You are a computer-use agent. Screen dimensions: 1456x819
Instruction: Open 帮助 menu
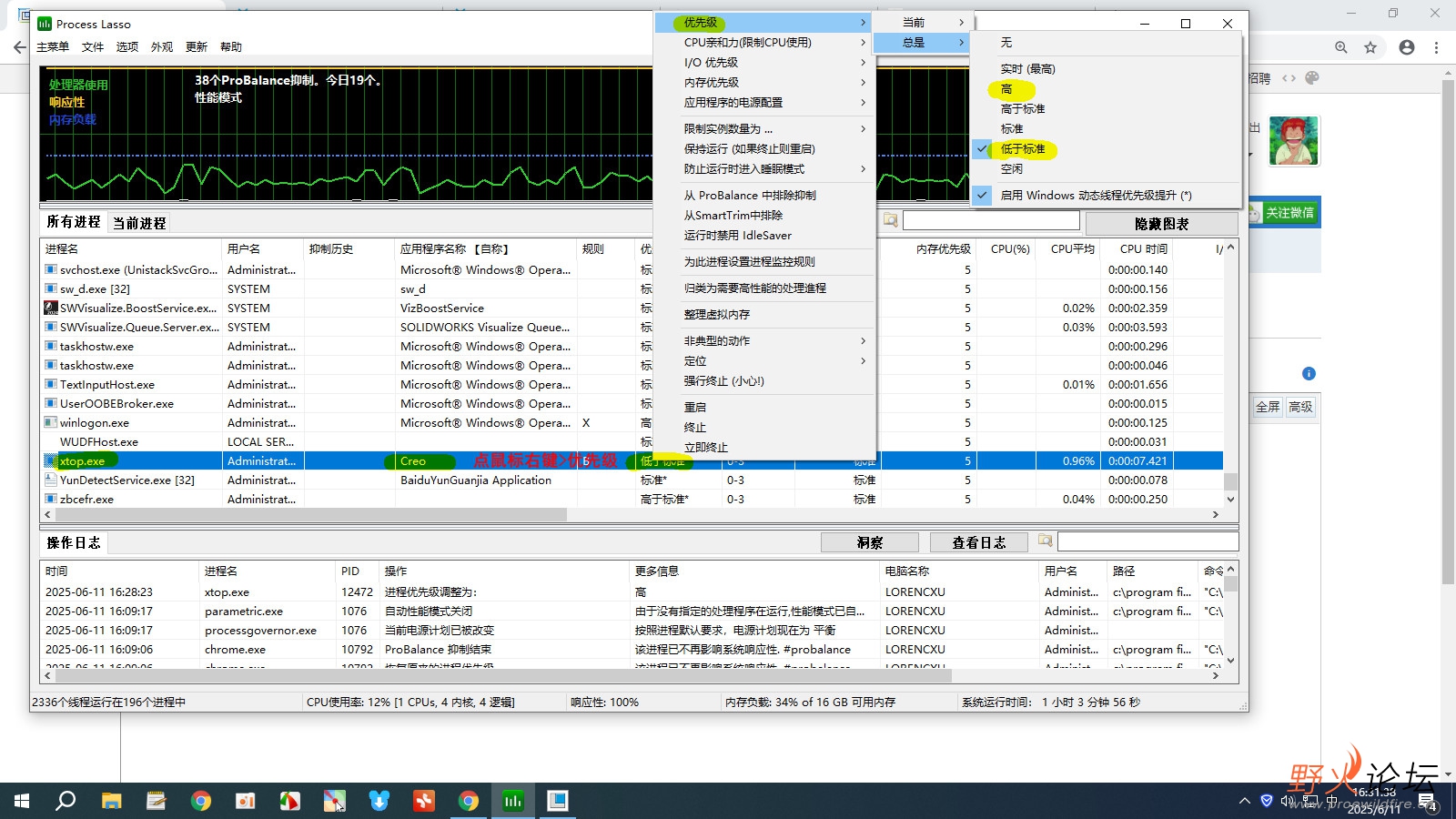tap(231, 47)
